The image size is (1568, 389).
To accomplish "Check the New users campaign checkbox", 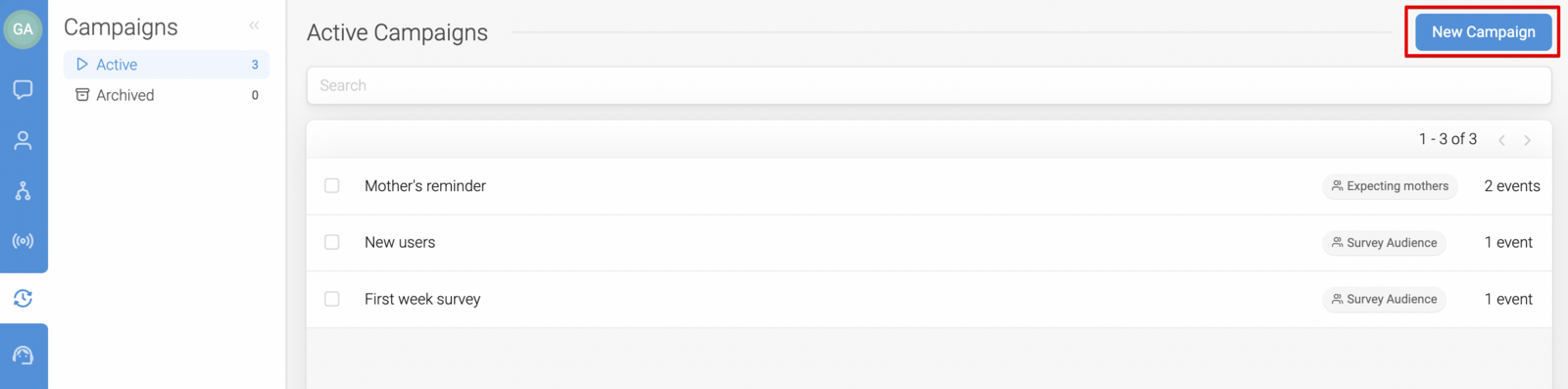I will pyautogui.click(x=332, y=242).
